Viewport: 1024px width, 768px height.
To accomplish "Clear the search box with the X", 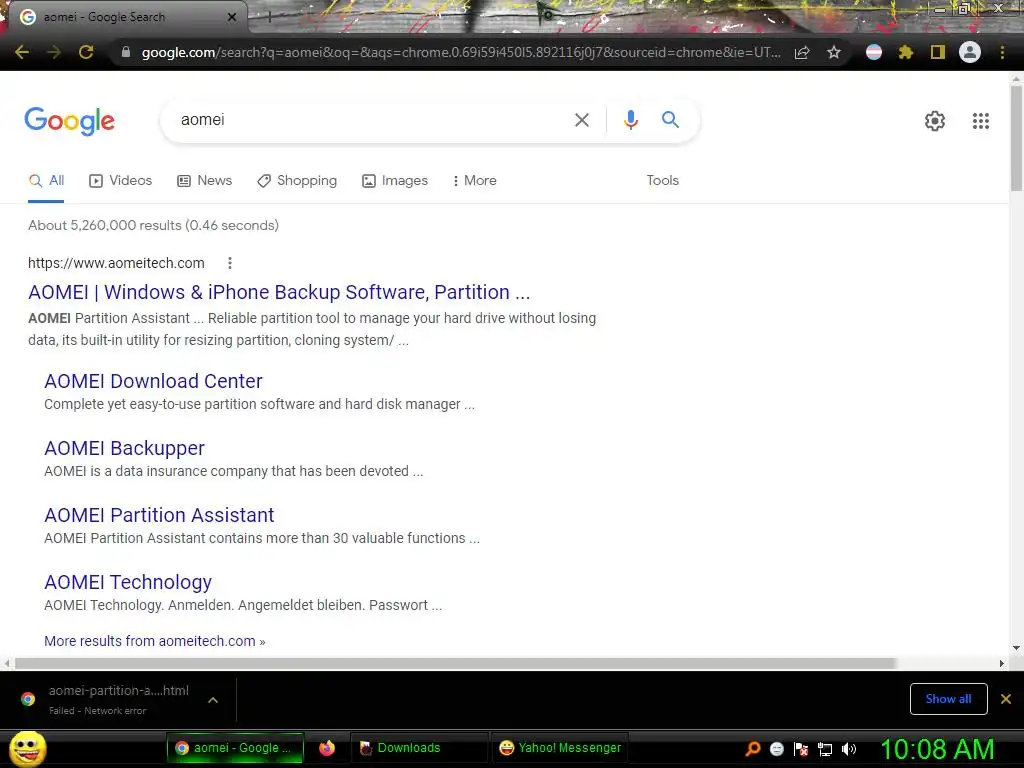I will (582, 120).
